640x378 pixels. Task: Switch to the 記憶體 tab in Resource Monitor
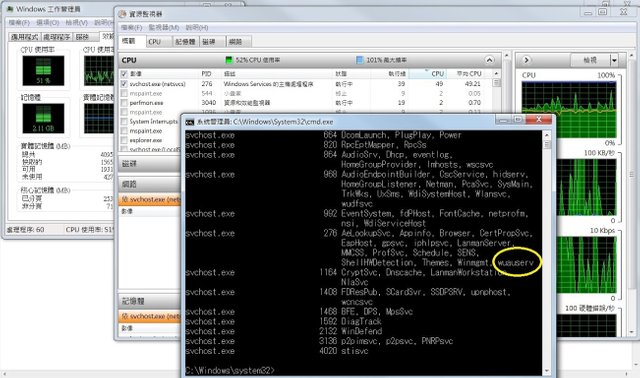pyautogui.click(x=185, y=42)
